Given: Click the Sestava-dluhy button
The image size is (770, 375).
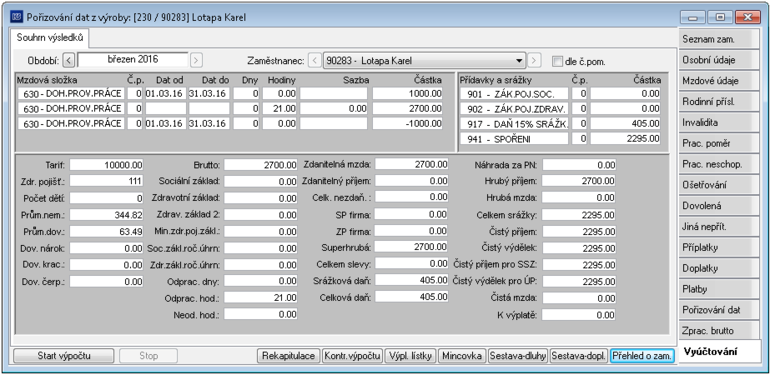Looking at the screenshot, I should [518, 356].
